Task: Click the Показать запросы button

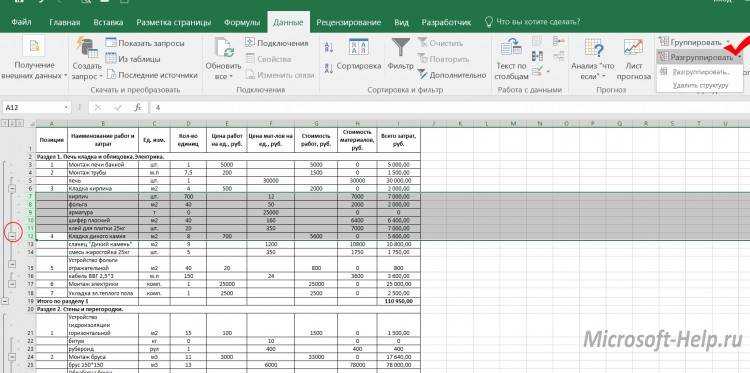Action: point(145,43)
